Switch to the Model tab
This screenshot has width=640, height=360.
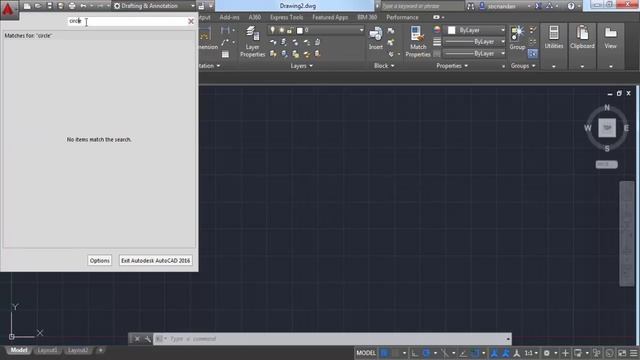[x=19, y=350]
